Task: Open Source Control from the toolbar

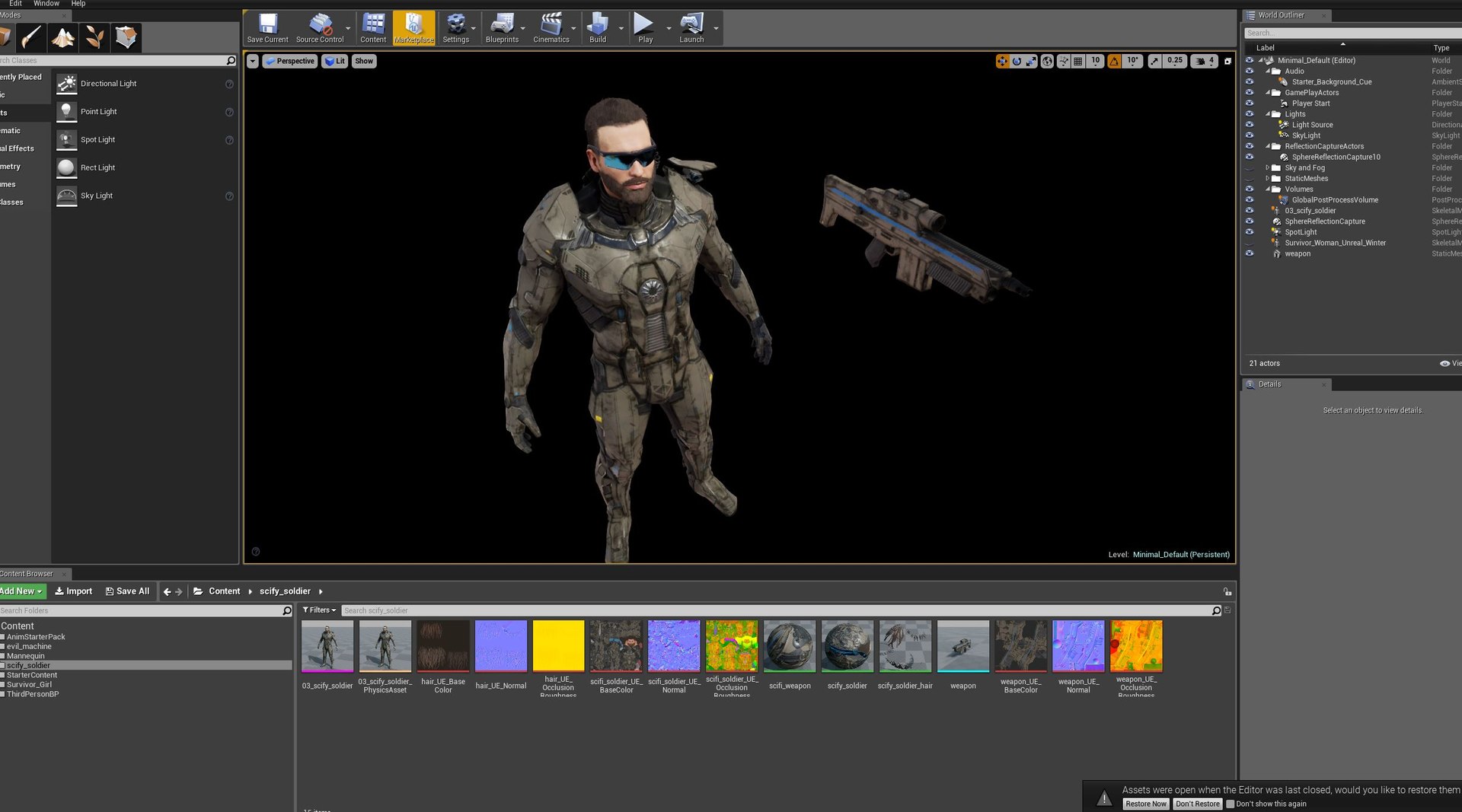Action: 320,28
